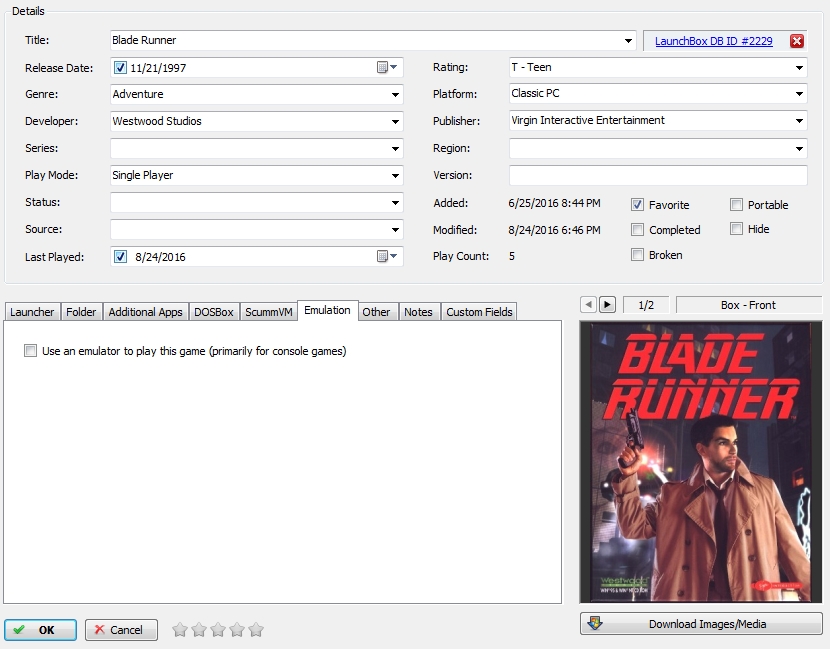830x649 pixels.
Task: Click the Play Count value 5
Action: click(512, 256)
